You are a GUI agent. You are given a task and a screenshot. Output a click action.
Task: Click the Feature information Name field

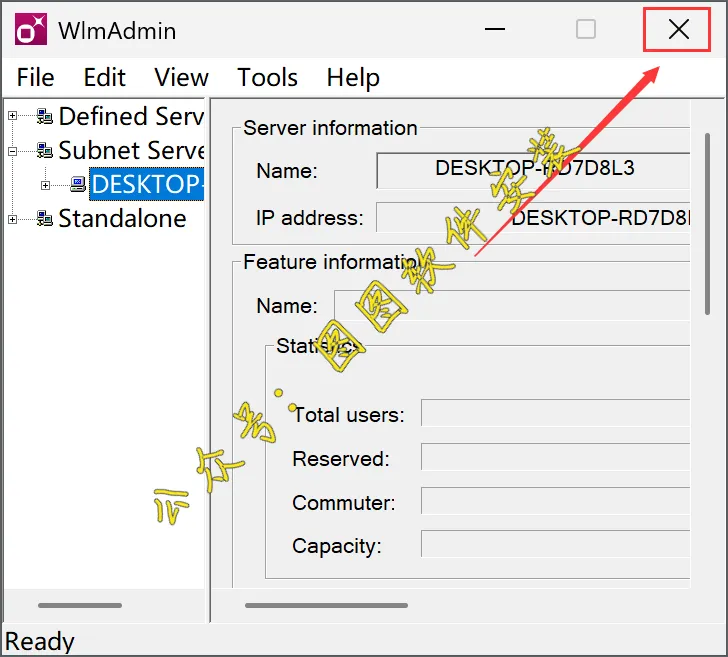click(512, 305)
